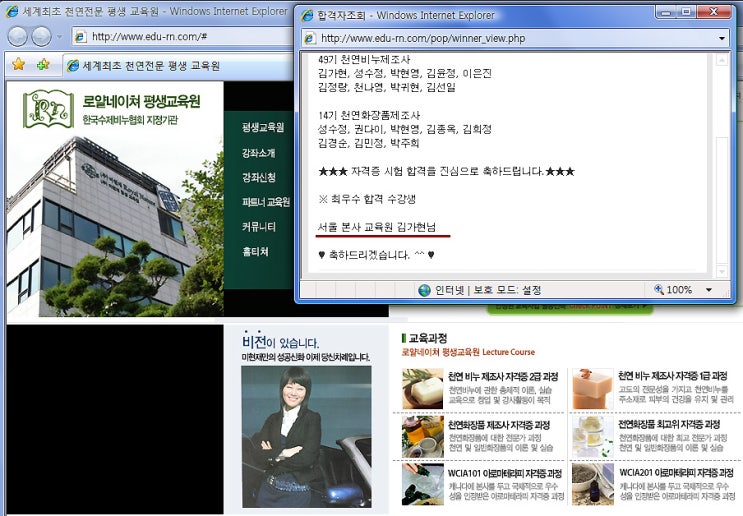The width and height of the screenshot is (743, 516).
Task: Click the IE logo in main window title bar
Action: tap(11, 11)
